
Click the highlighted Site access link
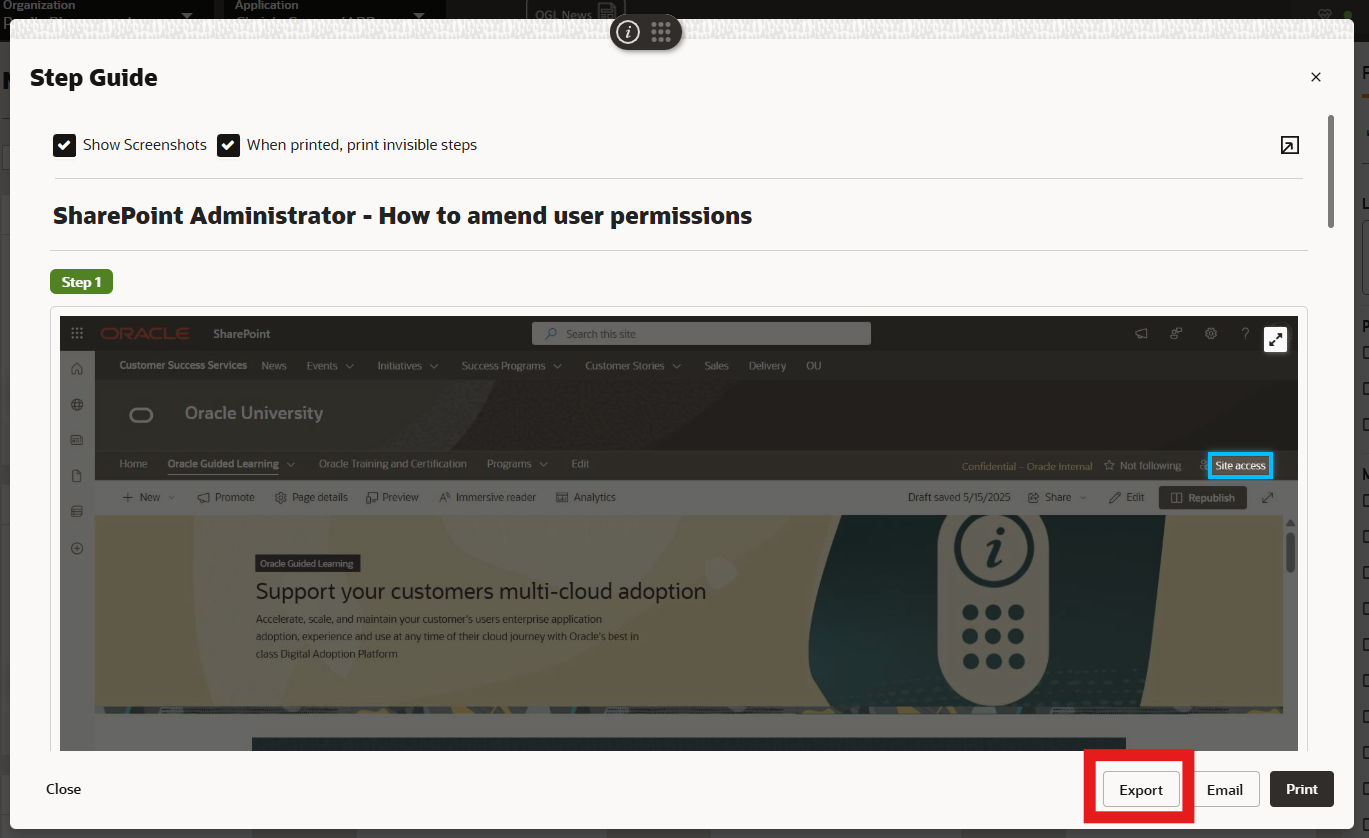point(1240,466)
